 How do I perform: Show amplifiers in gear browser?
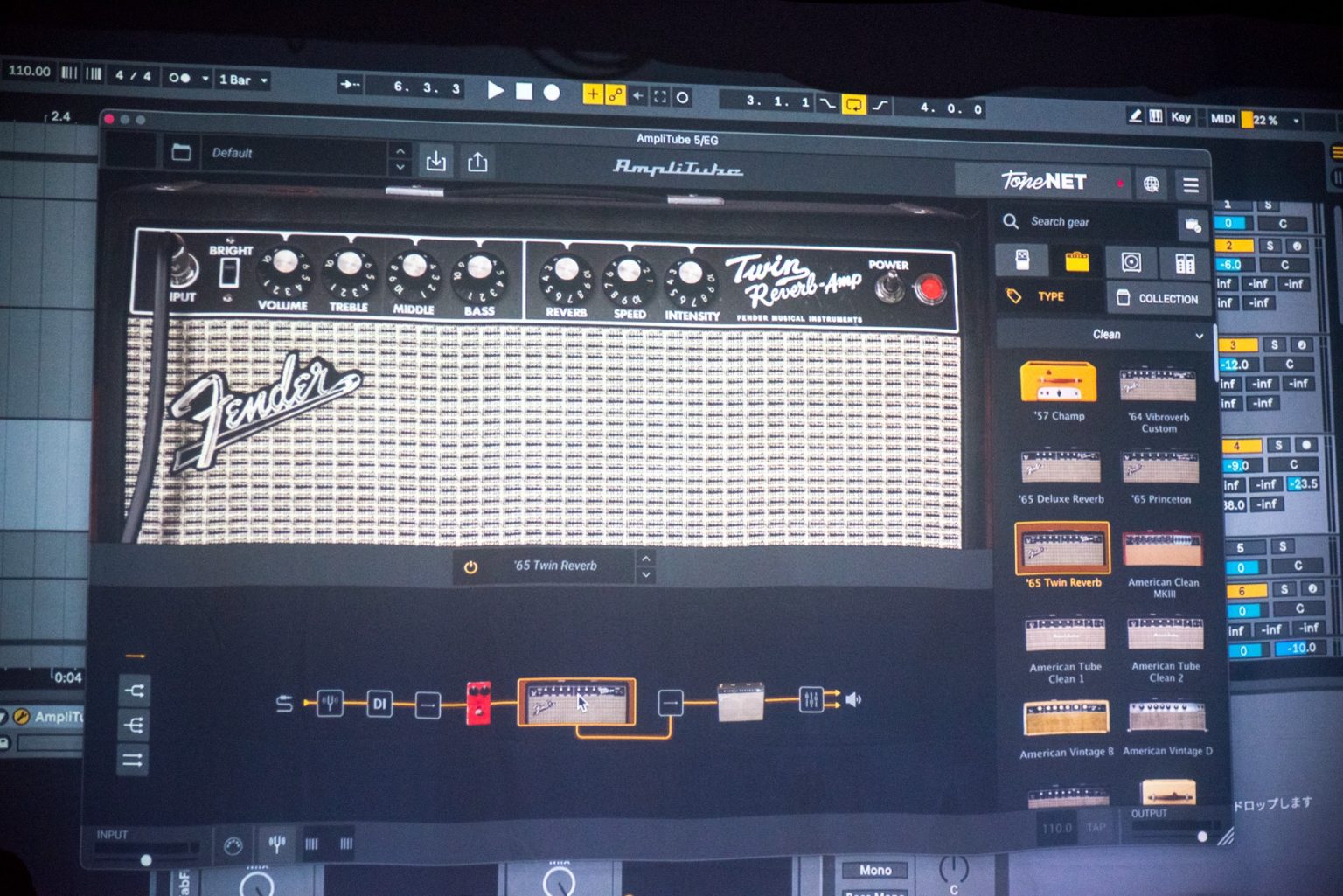click(x=1076, y=260)
